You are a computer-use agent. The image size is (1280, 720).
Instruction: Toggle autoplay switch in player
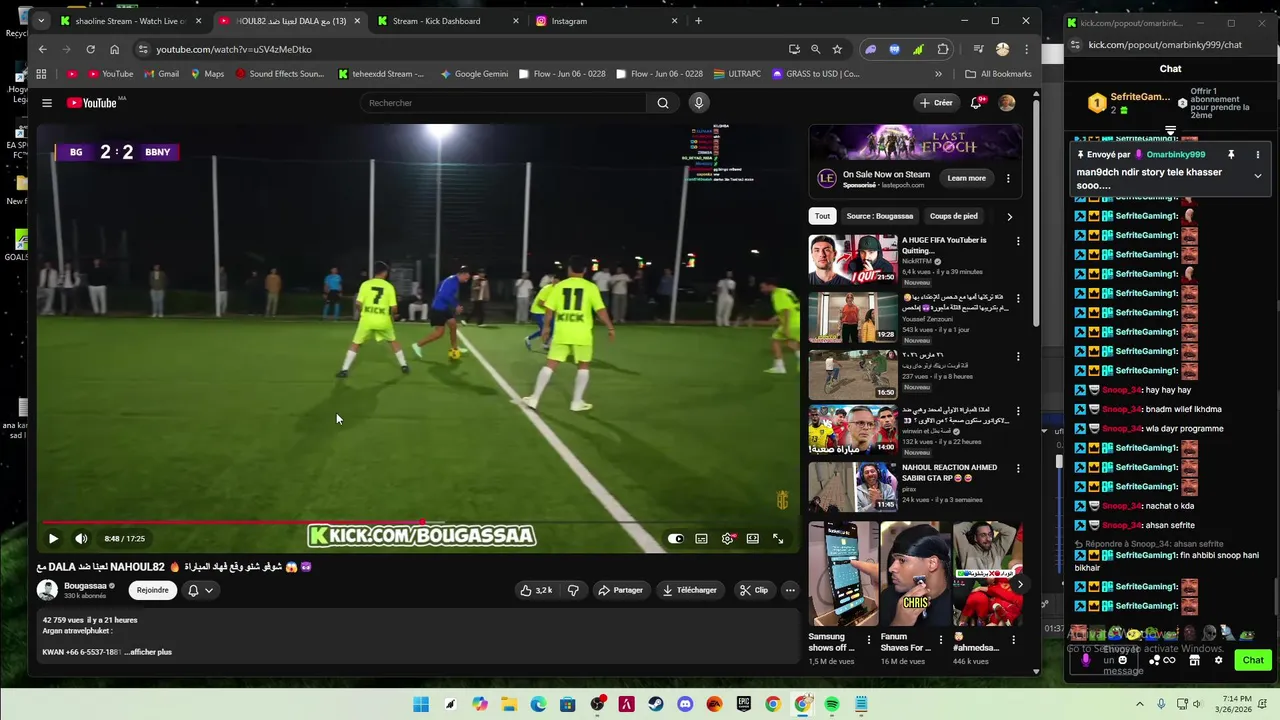click(676, 539)
